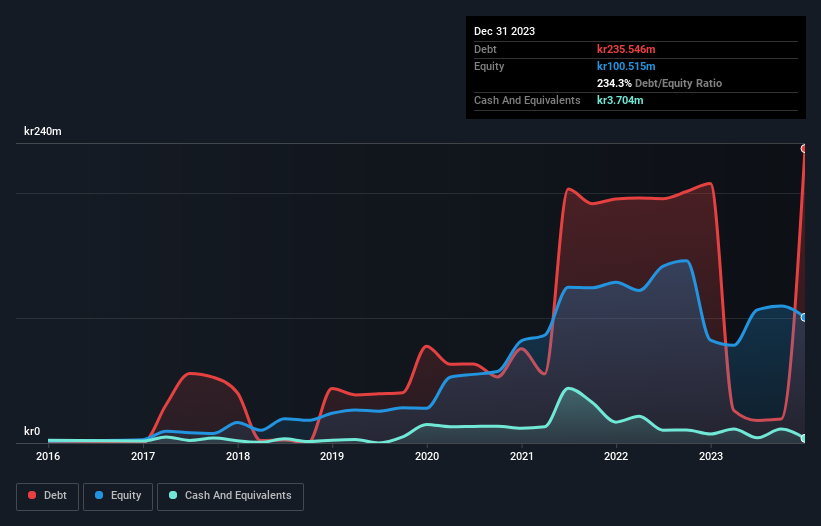This screenshot has height=526, width=821.
Task: Click the 2019 x-axis label
Action: click(x=332, y=456)
